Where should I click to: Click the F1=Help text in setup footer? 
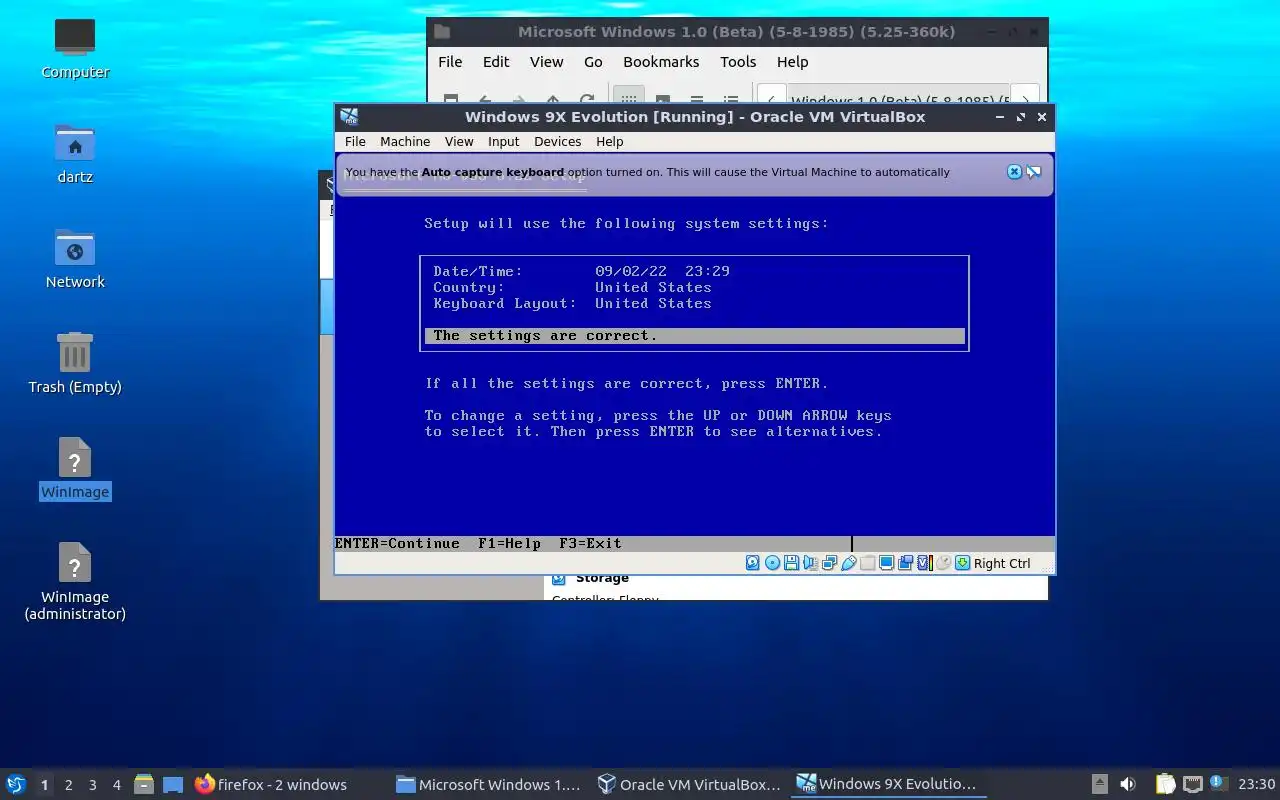point(509,544)
